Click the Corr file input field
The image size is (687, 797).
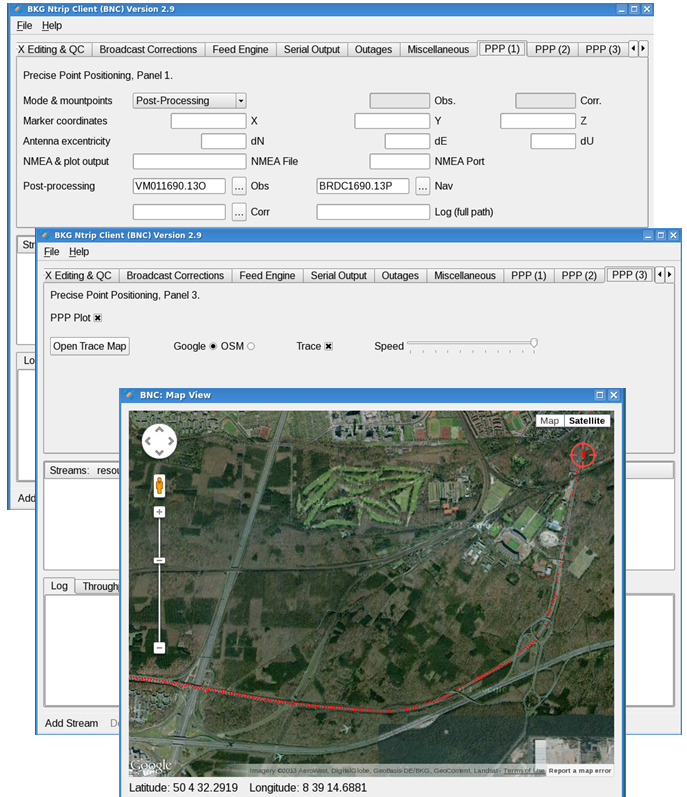179,212
